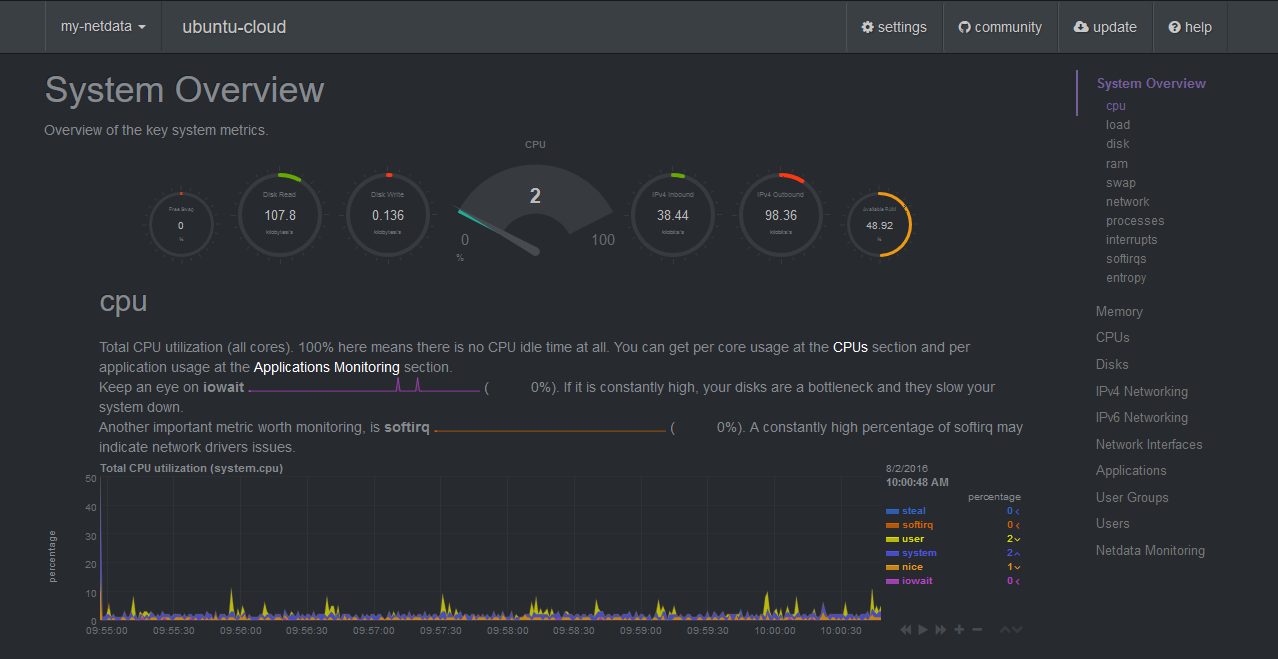
Task: Zoom into the CPU chart with plus icon
Action: pyautogui.click(x=959, y=629)
